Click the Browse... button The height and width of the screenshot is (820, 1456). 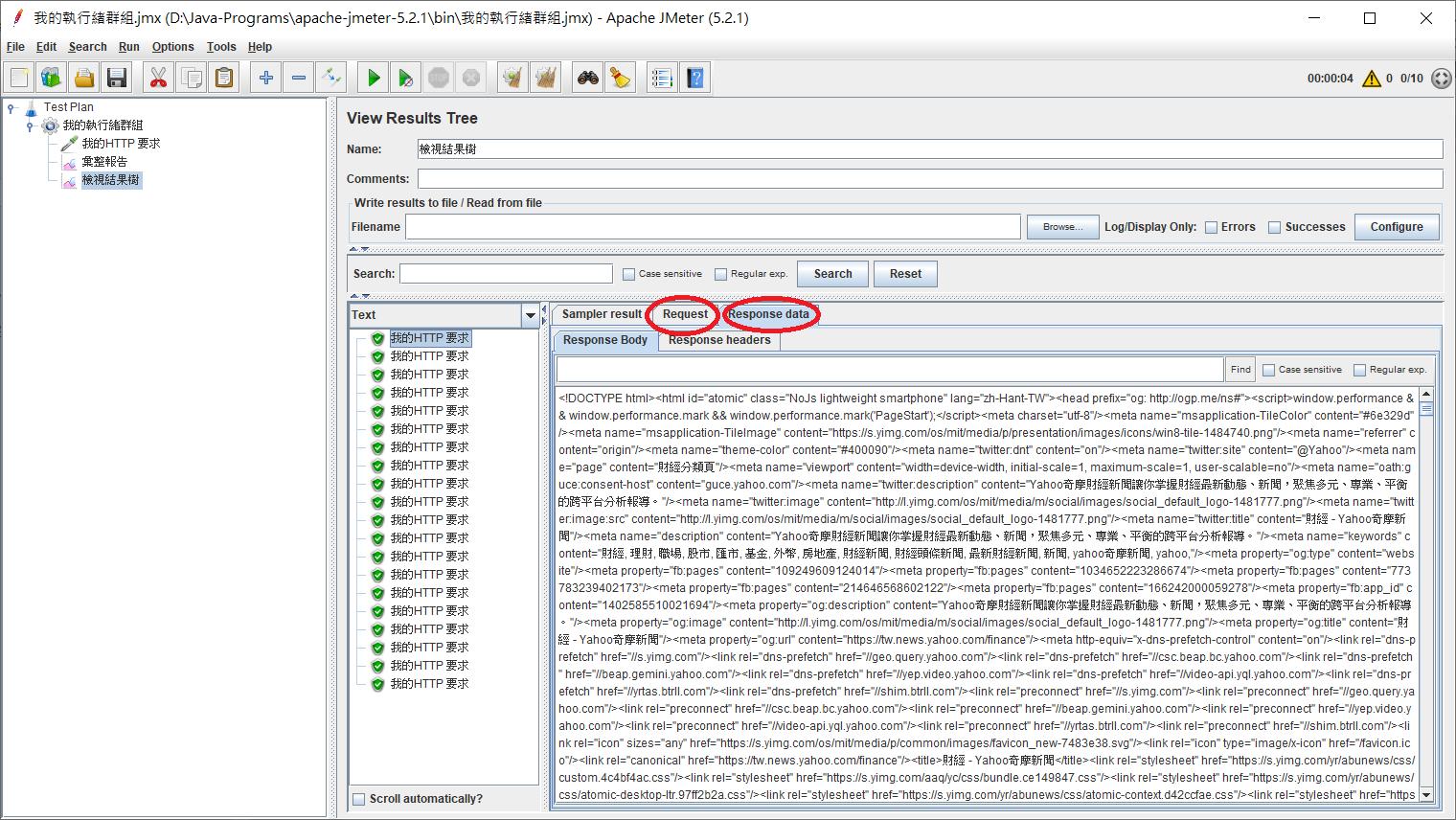click(1062, 227)
